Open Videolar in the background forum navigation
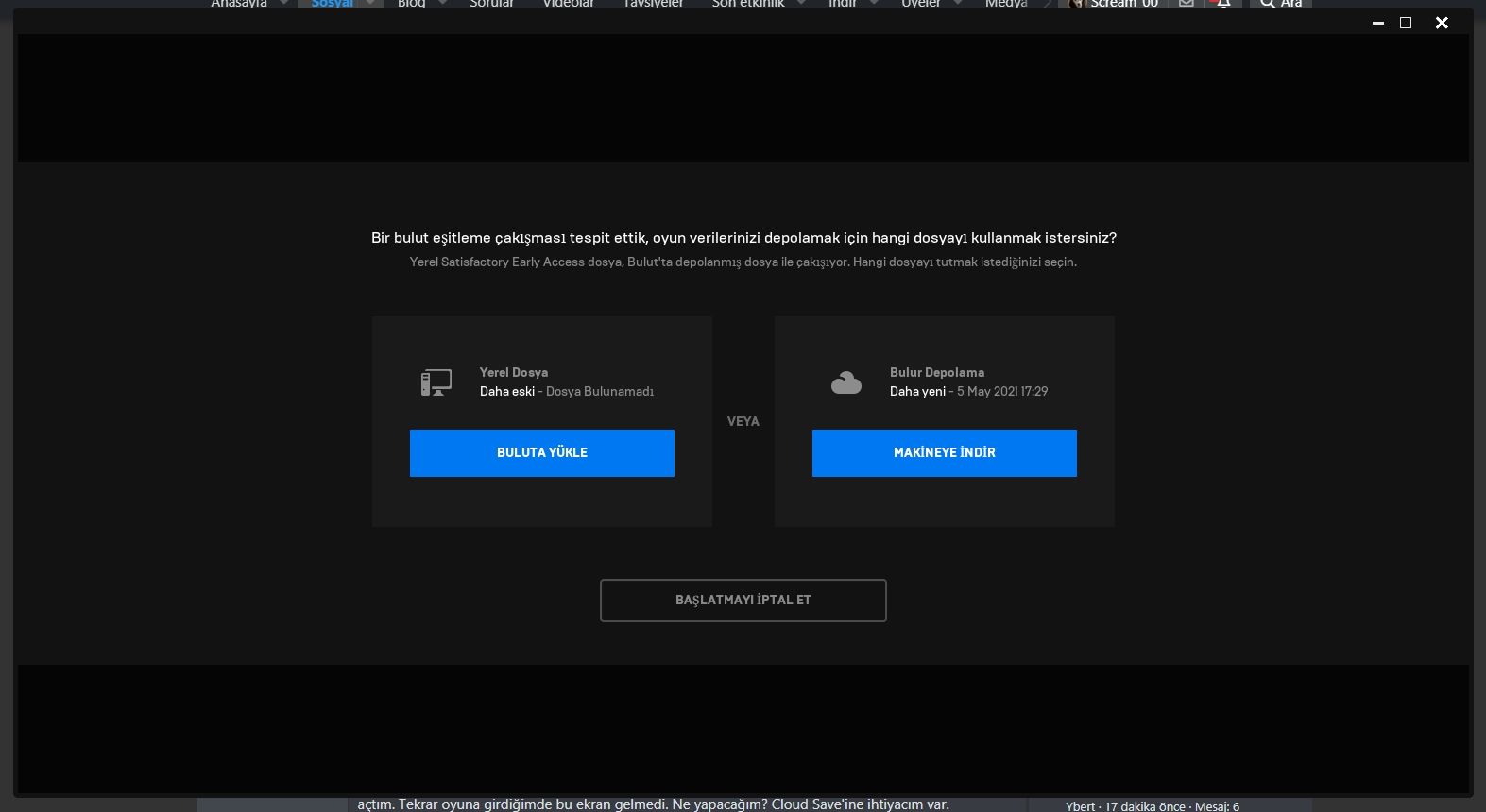The image size is (1486, 812). pos(569,4)
